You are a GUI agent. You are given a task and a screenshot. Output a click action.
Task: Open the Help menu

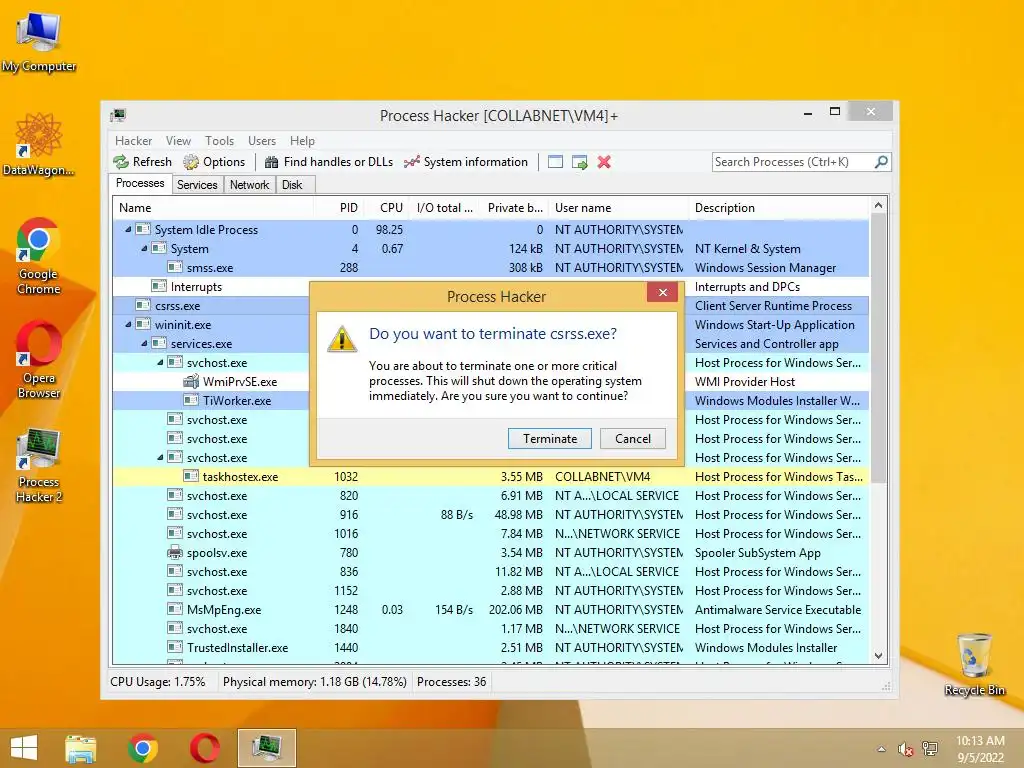click(x=302, y=140)
